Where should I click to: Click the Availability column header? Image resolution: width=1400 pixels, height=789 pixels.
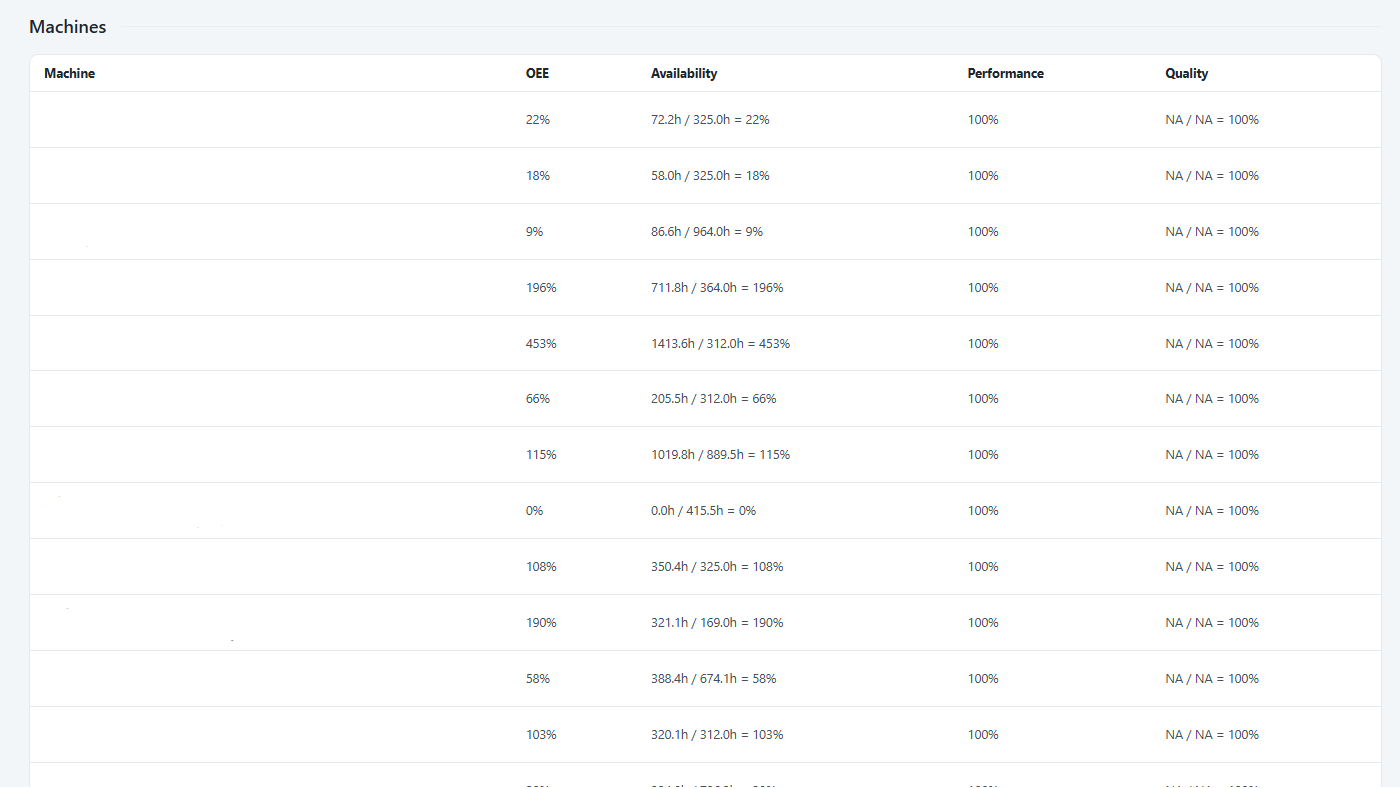(683, 74)
